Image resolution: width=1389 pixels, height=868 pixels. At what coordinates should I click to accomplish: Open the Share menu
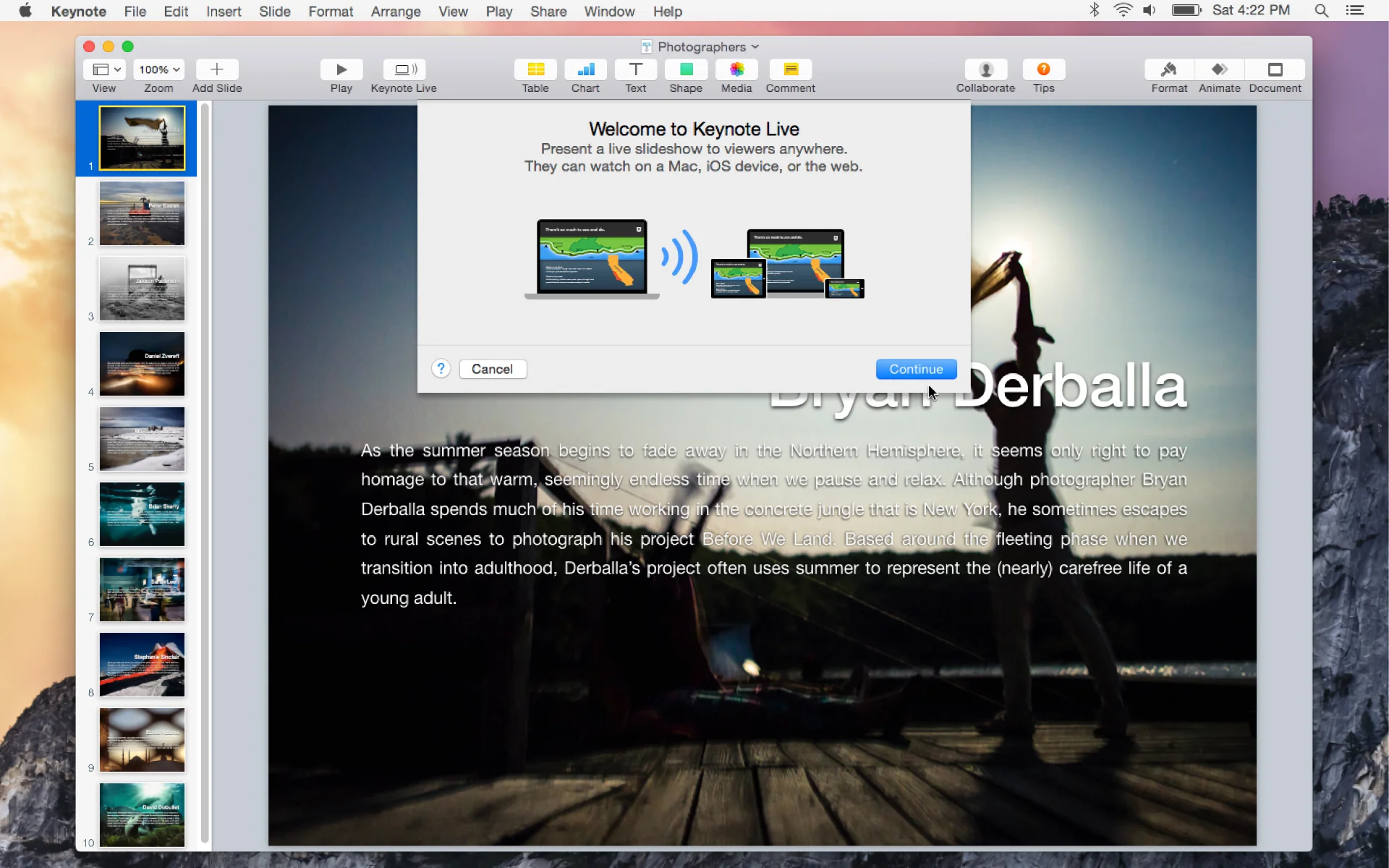point(548,12)
